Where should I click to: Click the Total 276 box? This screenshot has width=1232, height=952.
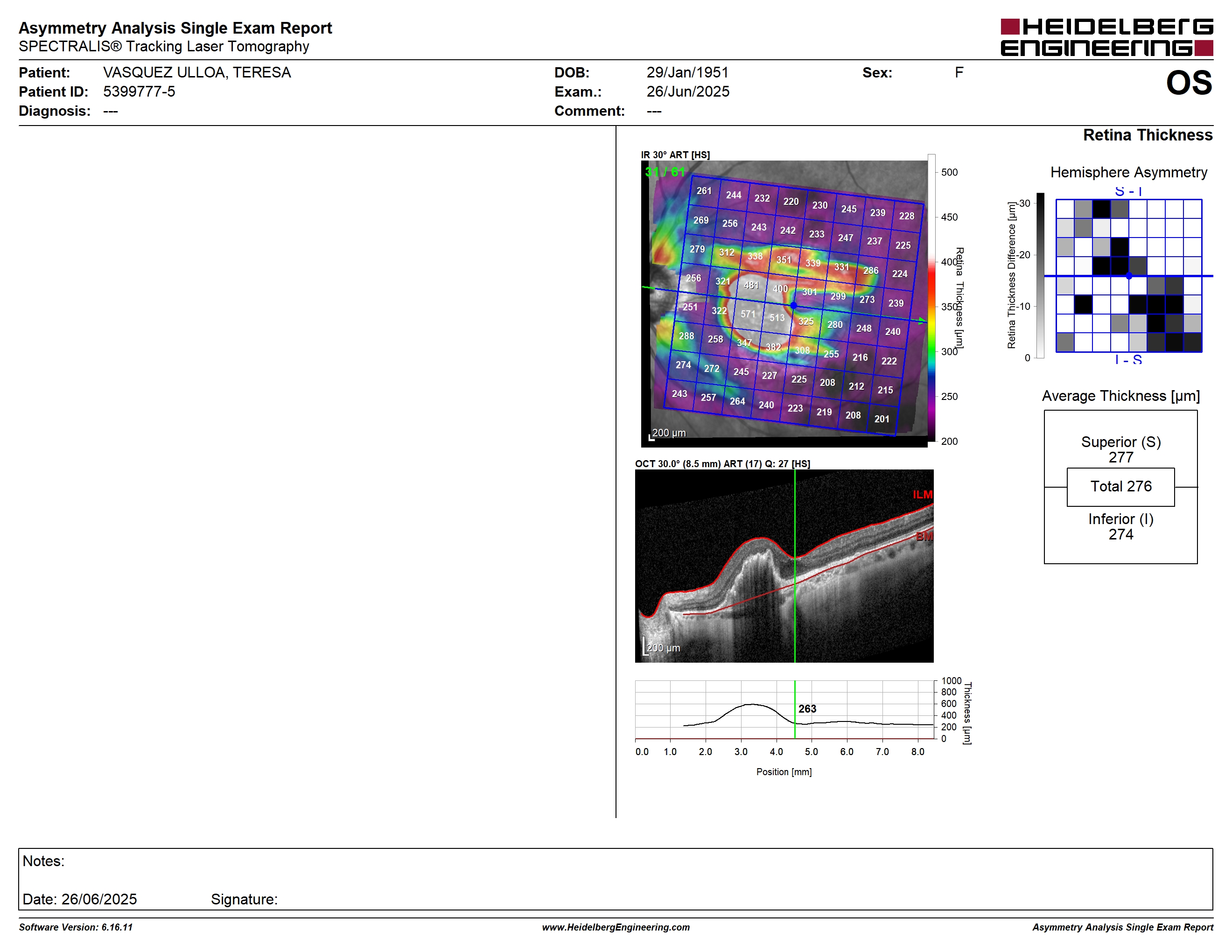1121,487
